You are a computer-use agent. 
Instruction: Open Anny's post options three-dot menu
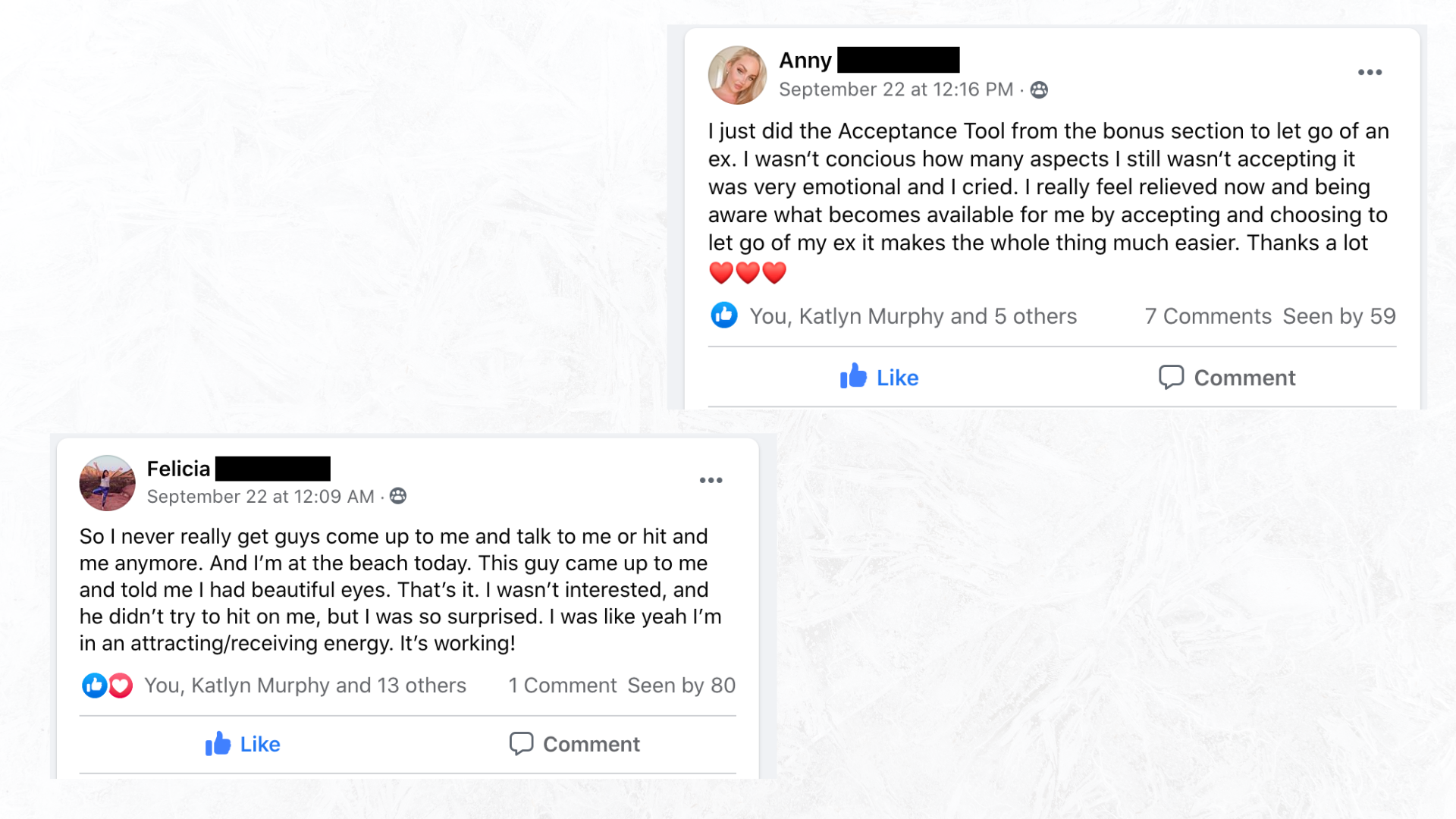point(1370,73)
